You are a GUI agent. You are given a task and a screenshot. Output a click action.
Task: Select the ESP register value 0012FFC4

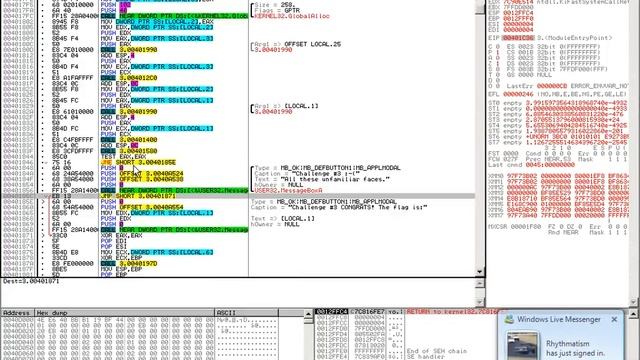click(x=518, y=13)
